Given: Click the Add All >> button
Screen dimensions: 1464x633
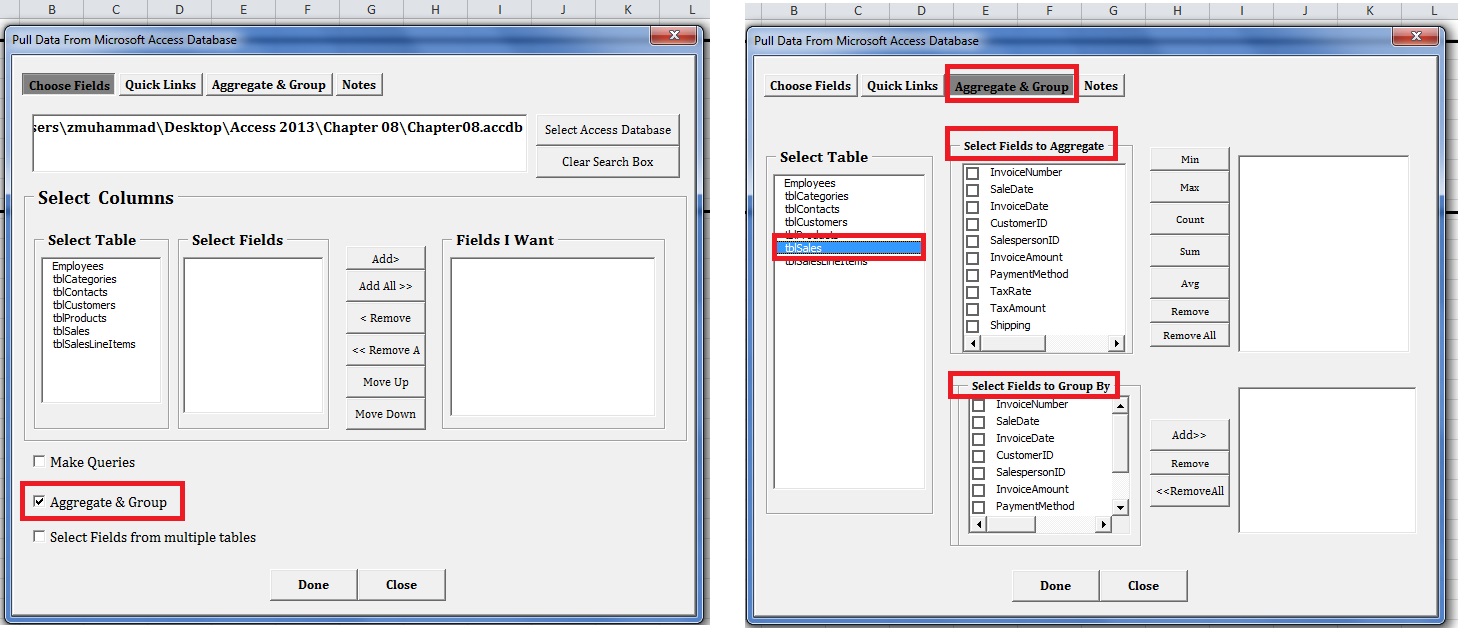Looking at the screenshot, I should pos(386,286).
